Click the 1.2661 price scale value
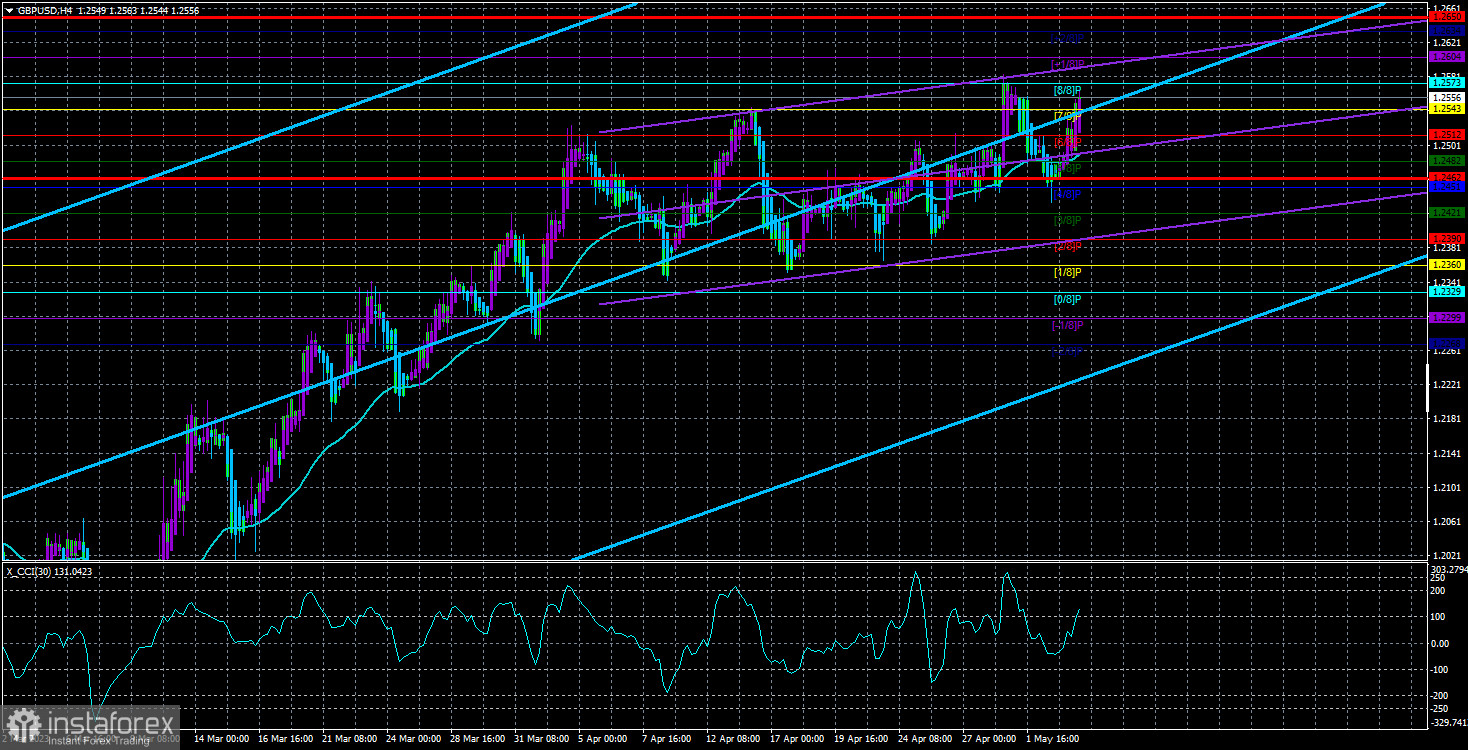The height and width of the screenshot is (750, 1468). tap(1446, 8)
